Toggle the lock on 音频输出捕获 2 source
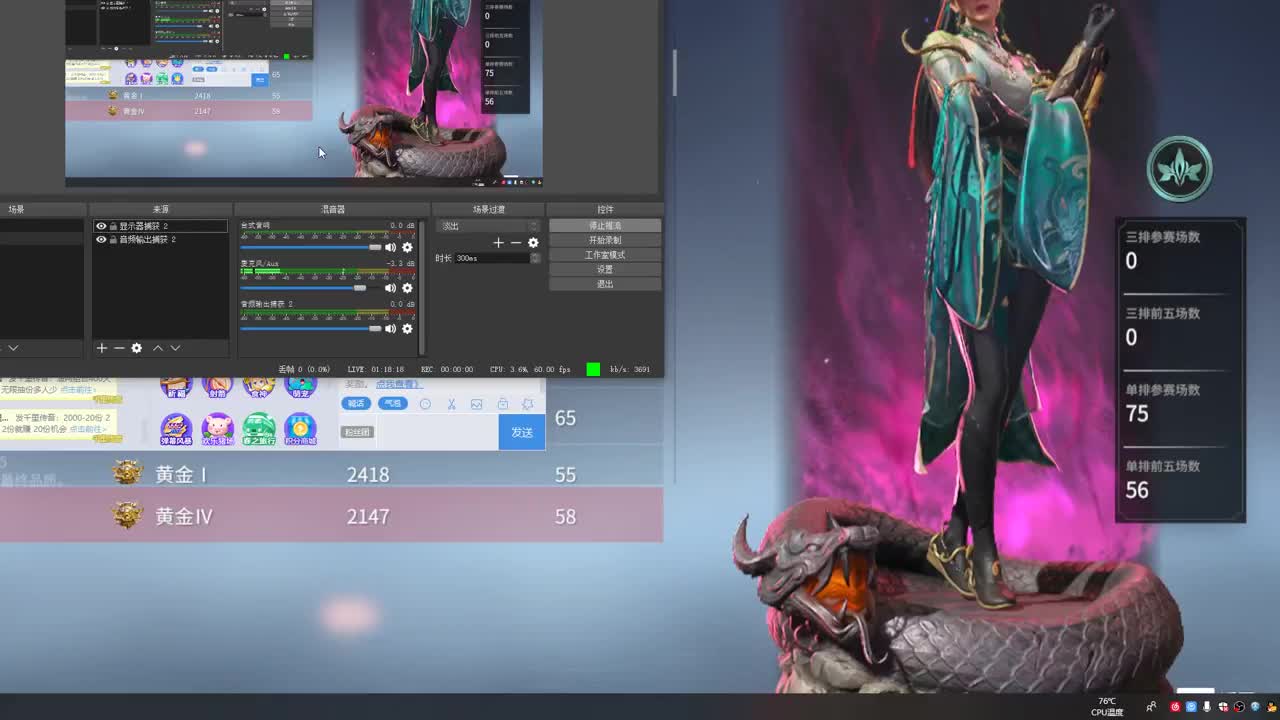This screenshot has height=720, width=1280. point(113,240)
